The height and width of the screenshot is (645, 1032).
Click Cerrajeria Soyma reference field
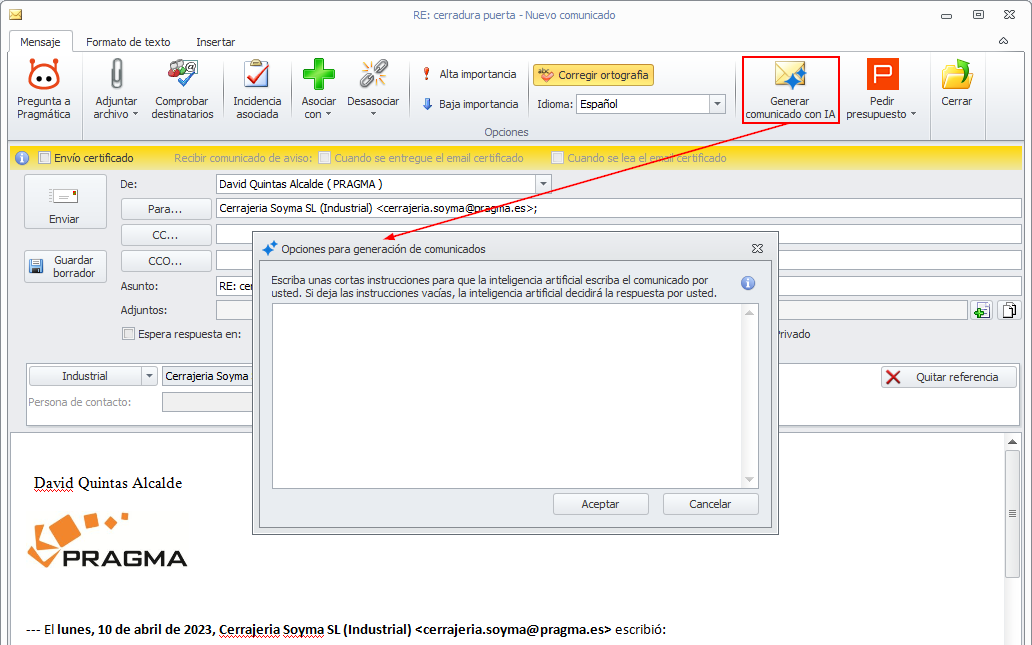208,376
